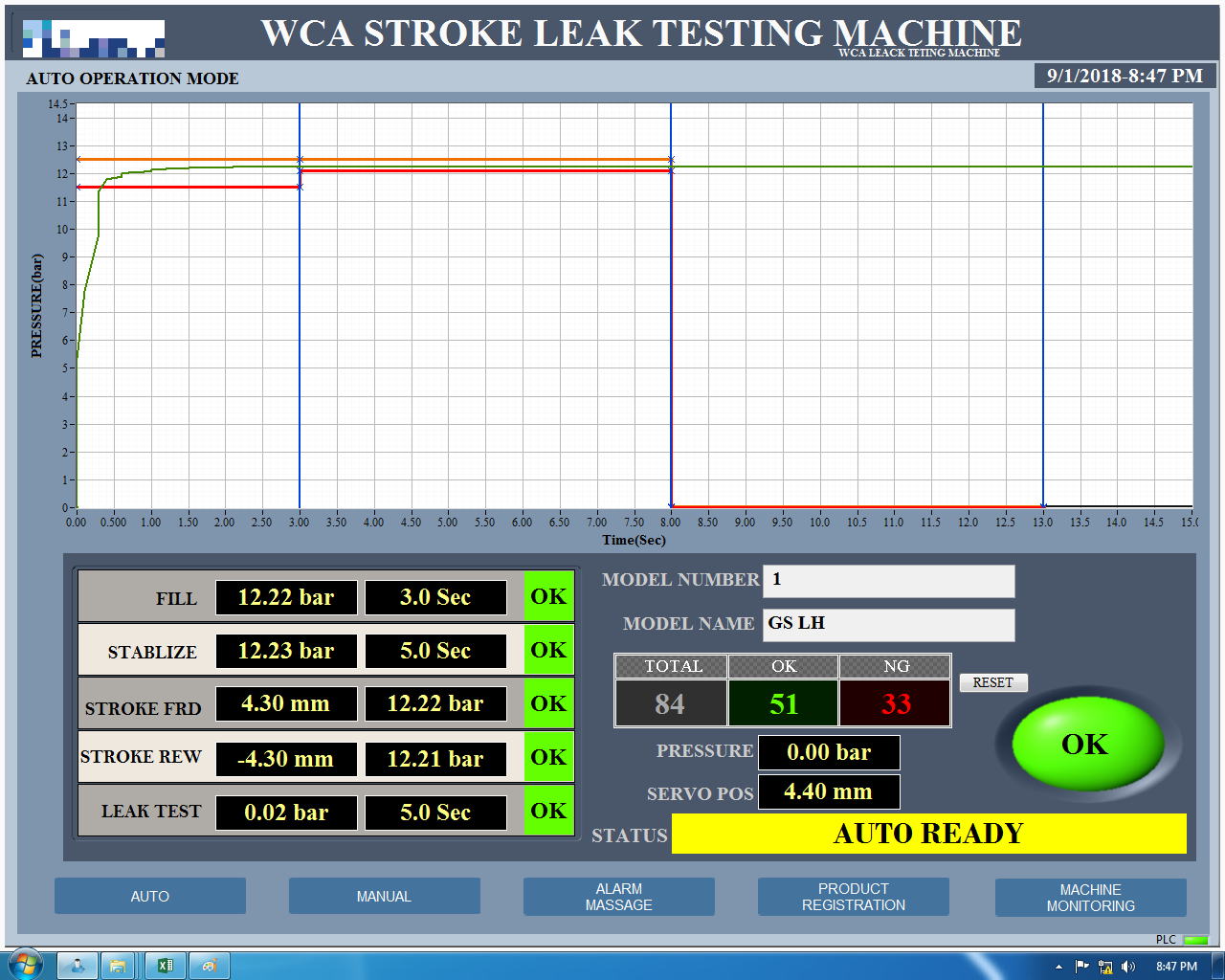The image size is (1225, 980).
Task: Open the file explorer taskbar icon
Action: tap(118, 966)
